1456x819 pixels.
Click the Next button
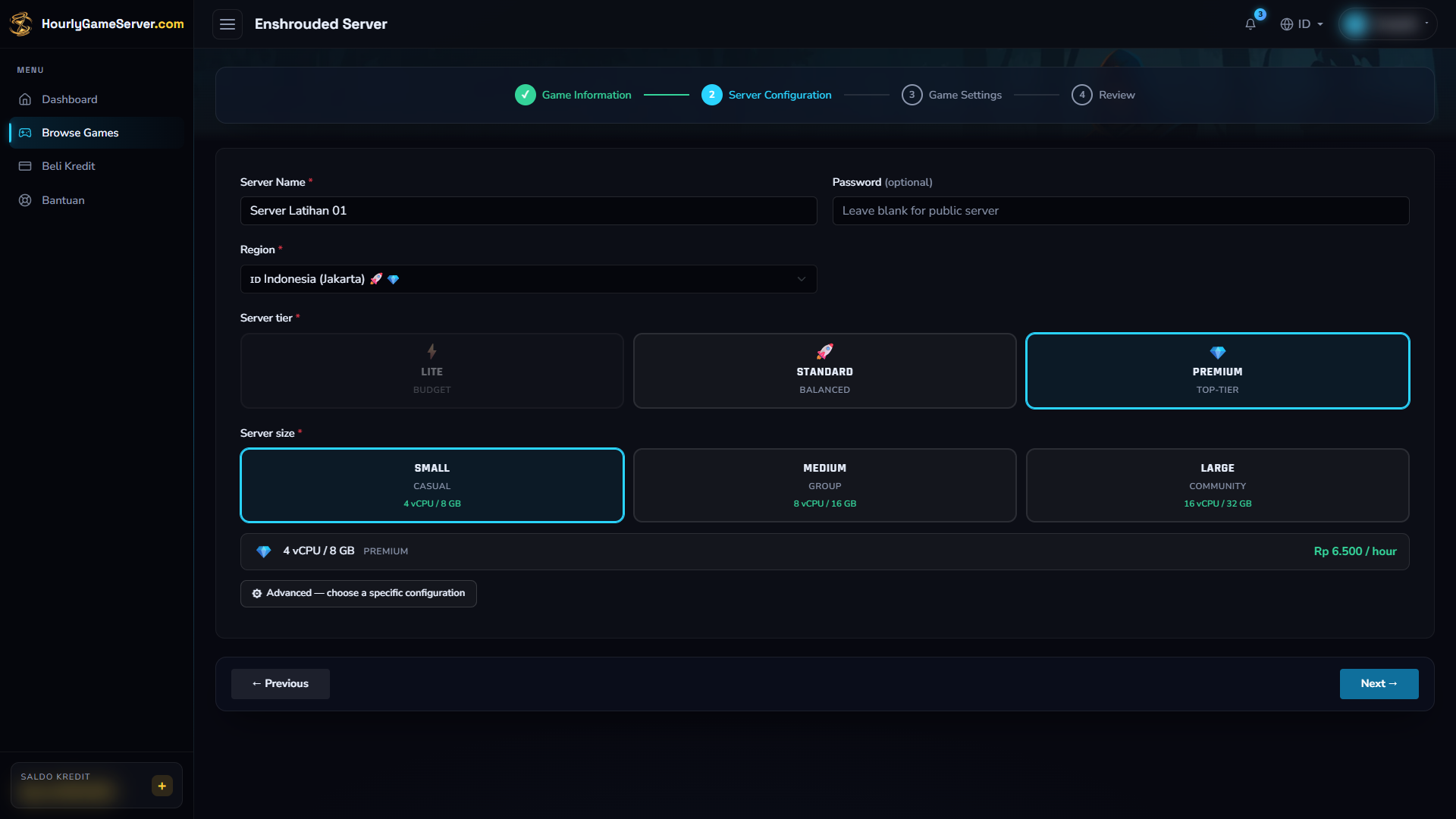pos(1379,684)
